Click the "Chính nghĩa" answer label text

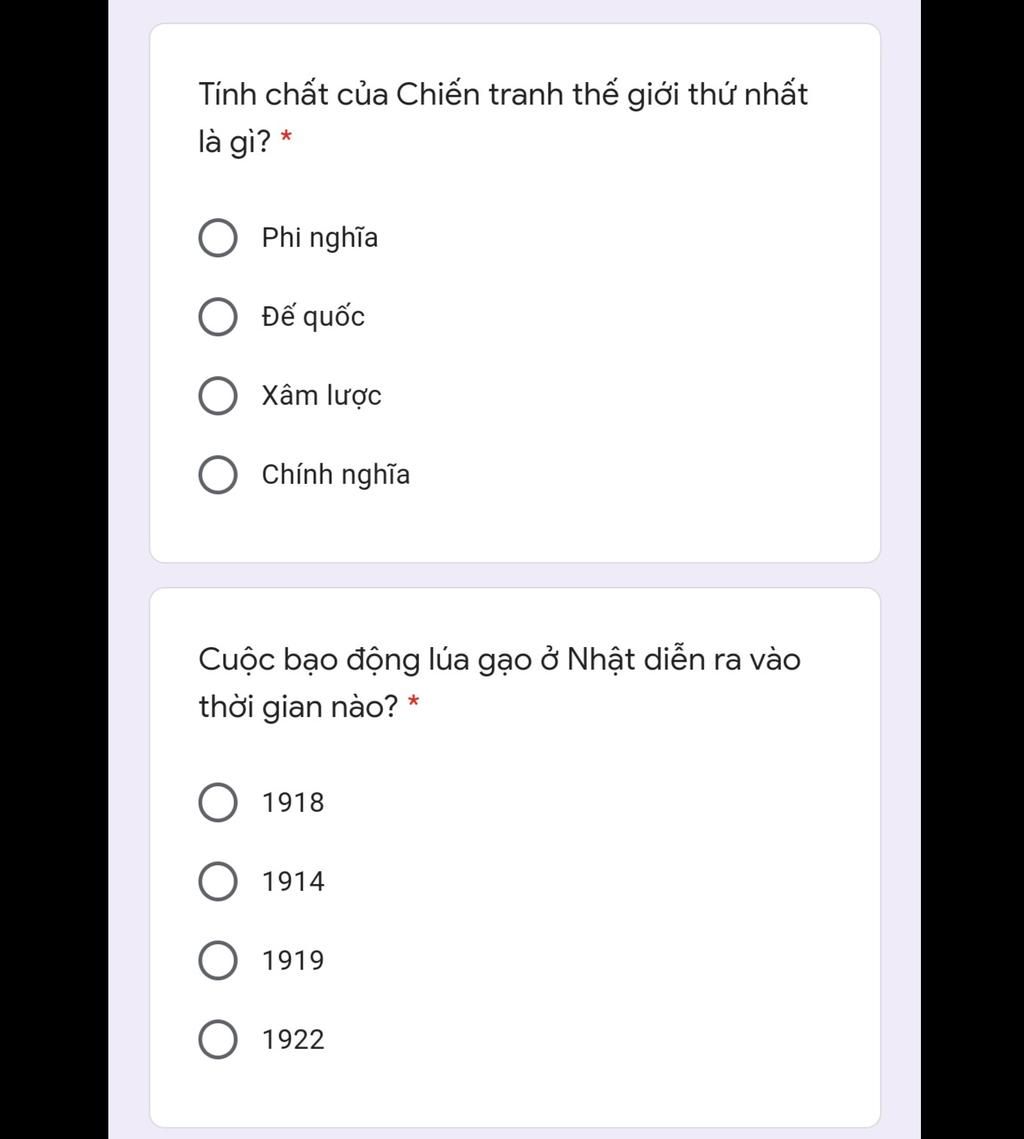pyautogui.click(x=336, y=475)
